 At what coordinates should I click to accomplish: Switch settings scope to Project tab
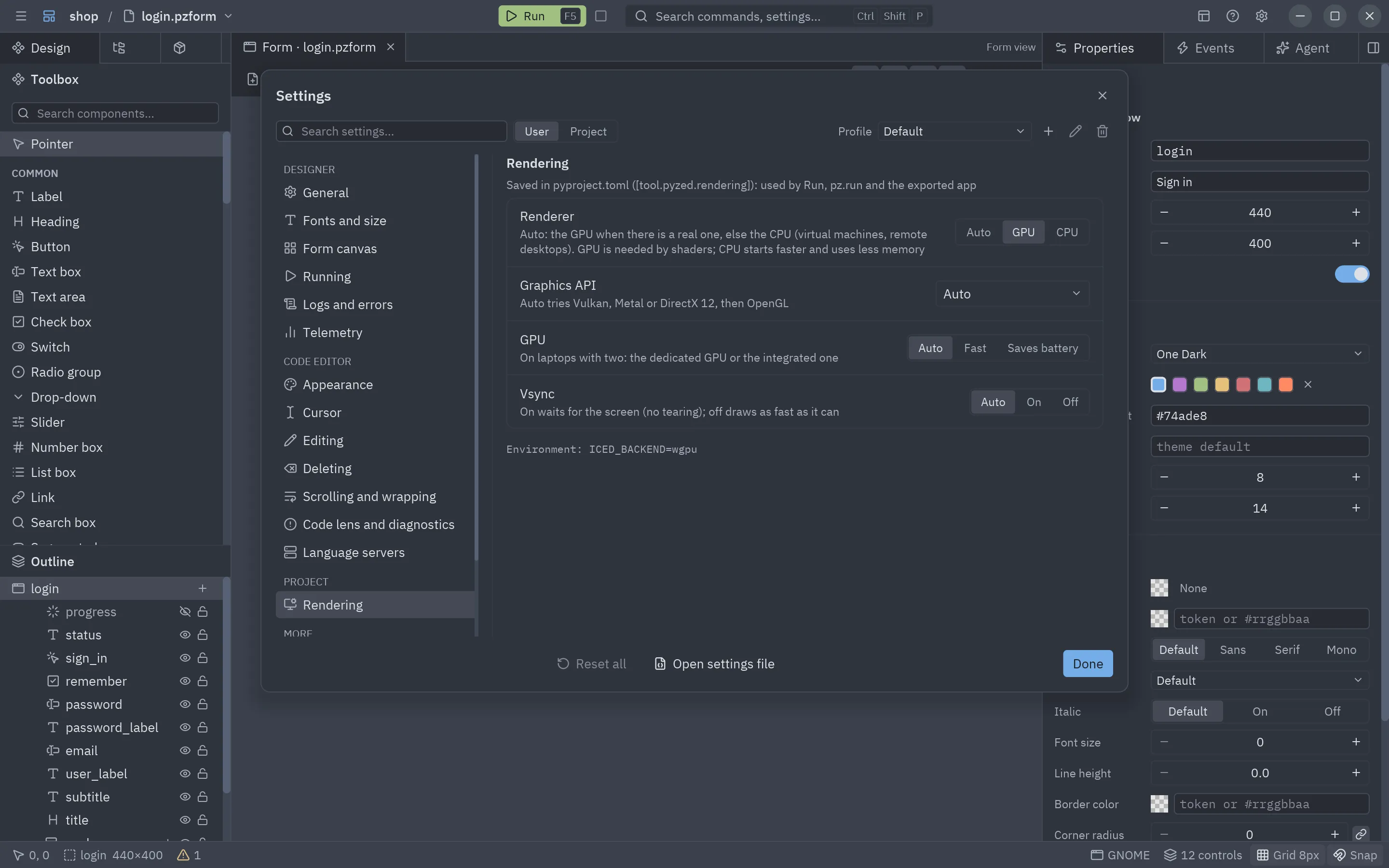588,132
